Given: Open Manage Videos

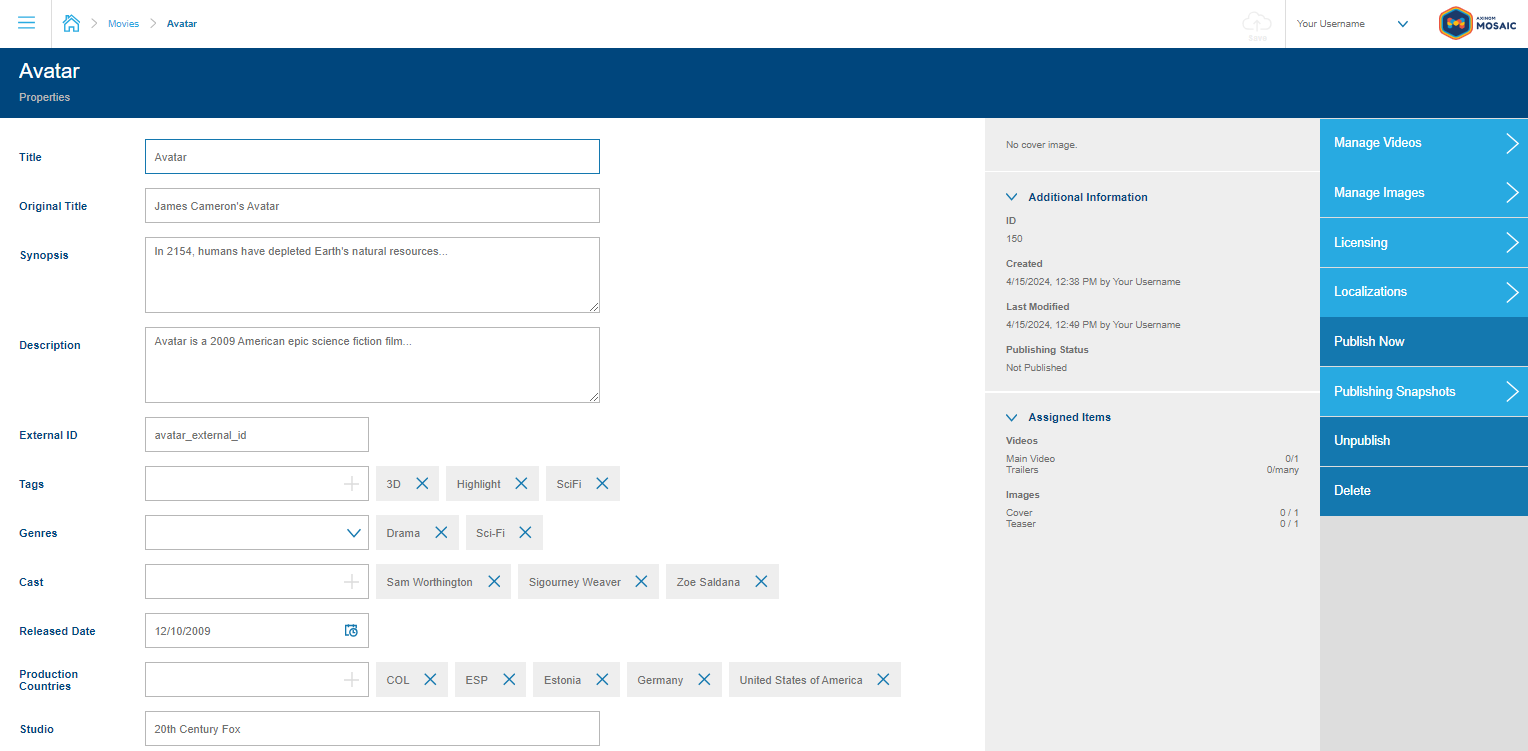Looking at the screenshot, I should [1423, 143].
